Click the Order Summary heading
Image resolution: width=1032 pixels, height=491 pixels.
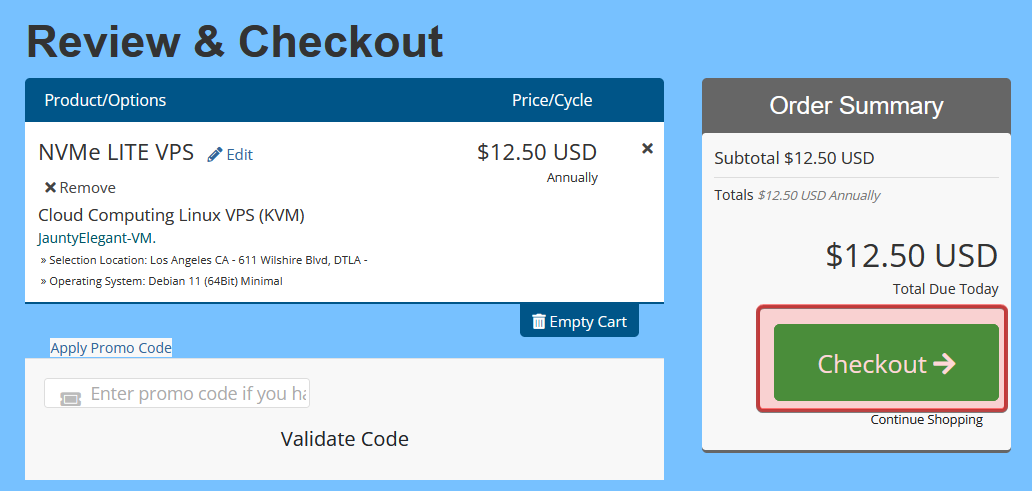[x=856, y=106]
